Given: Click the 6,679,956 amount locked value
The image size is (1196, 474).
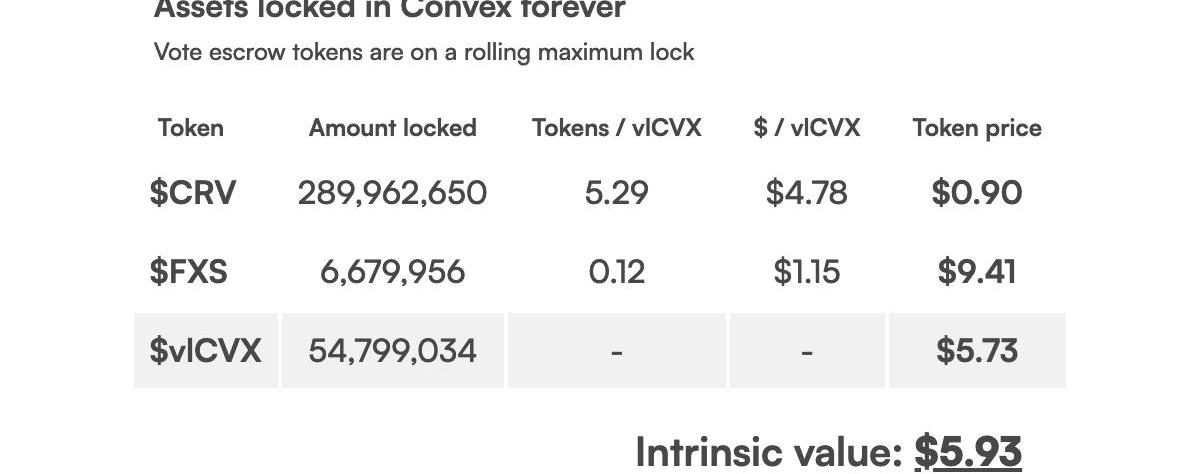Looking at the screenshot, I should pos(392,272).
